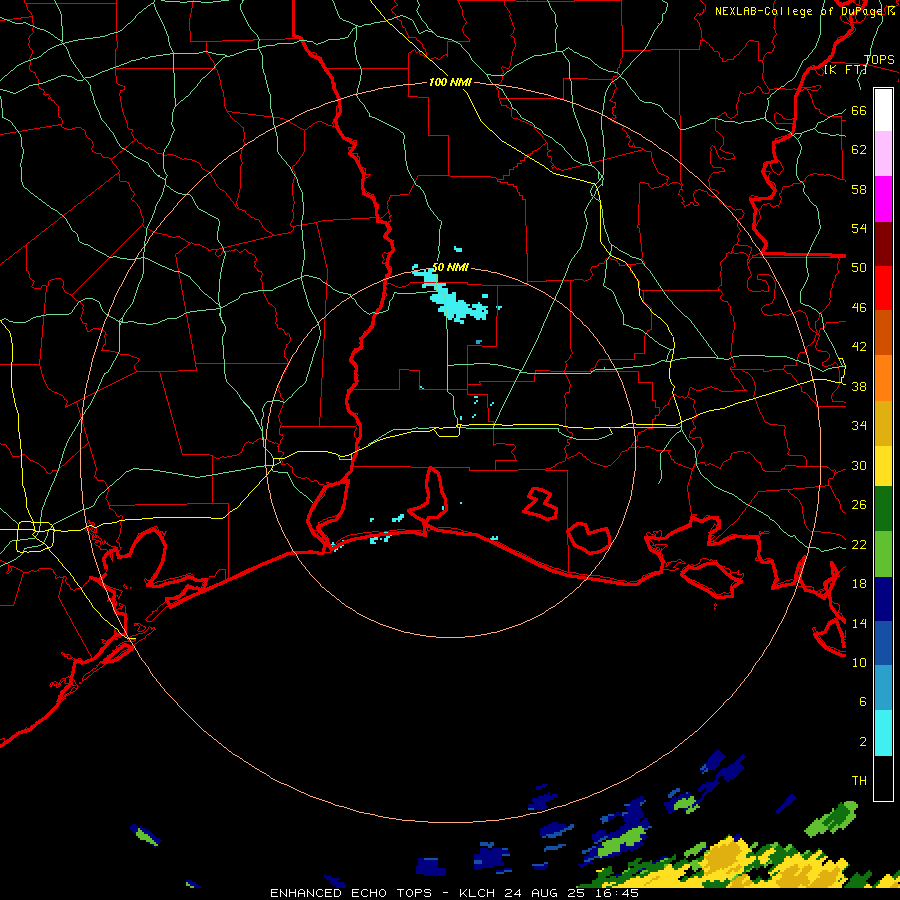Screen dimensions: 900x900
Task: Click the 100 NMI range ring label
Action: (x=450, y=82)
